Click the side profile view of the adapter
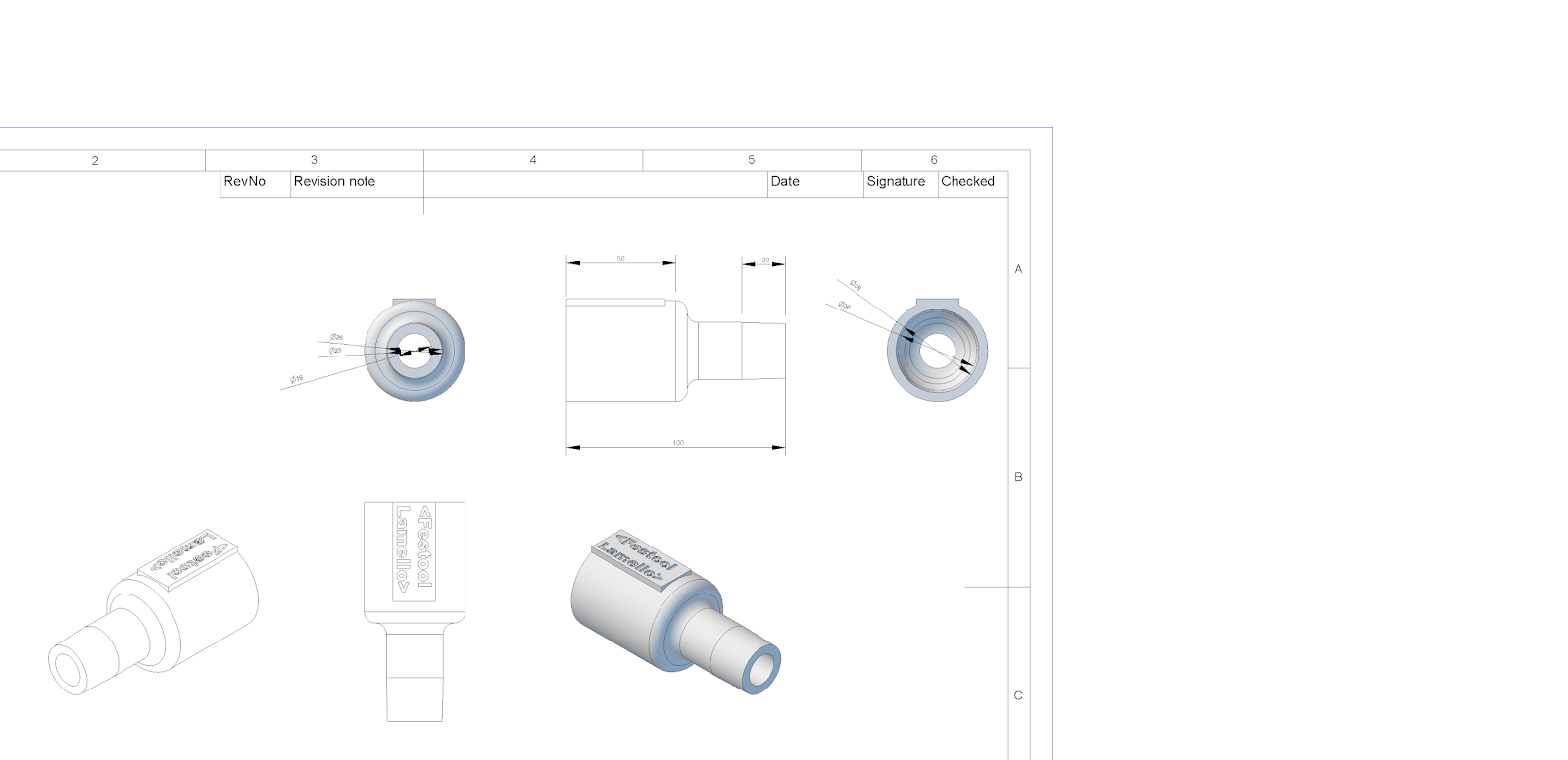This screenshot has height=760, width=1568. (x=676, y=350)
